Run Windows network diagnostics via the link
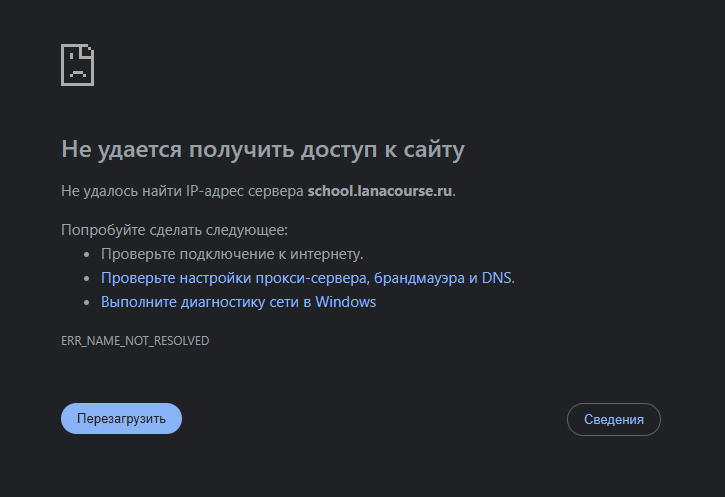725x497 pixels. 238,302
